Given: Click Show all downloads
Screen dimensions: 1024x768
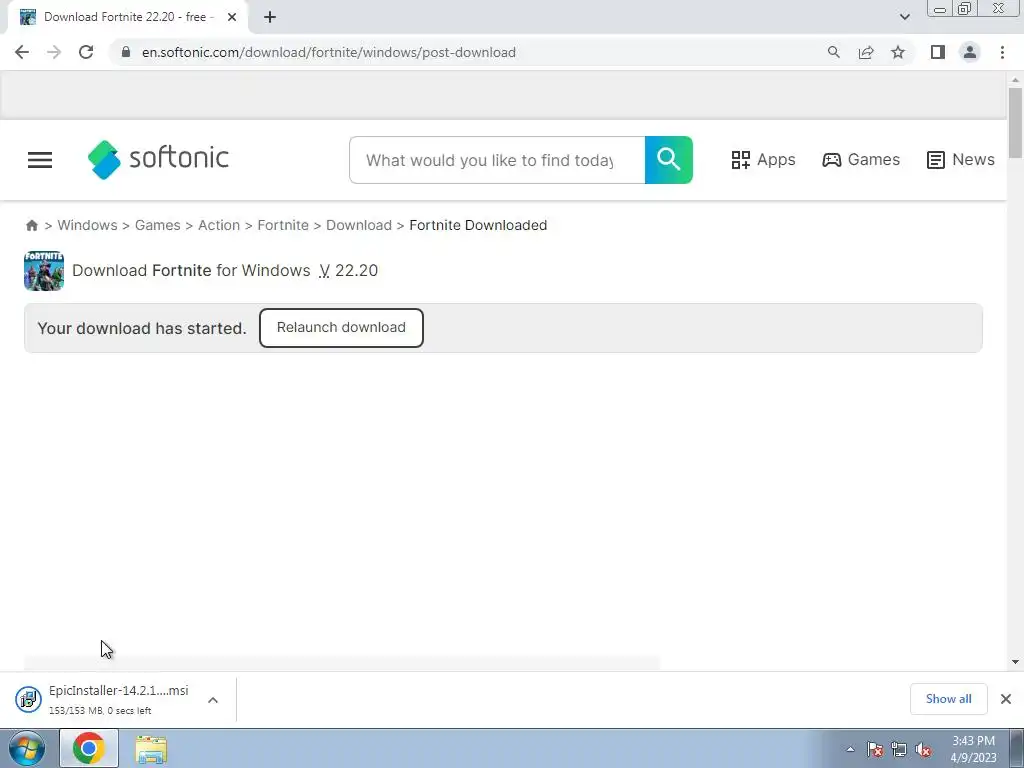Looking at the screenshot, I should (x=948, y=699).
